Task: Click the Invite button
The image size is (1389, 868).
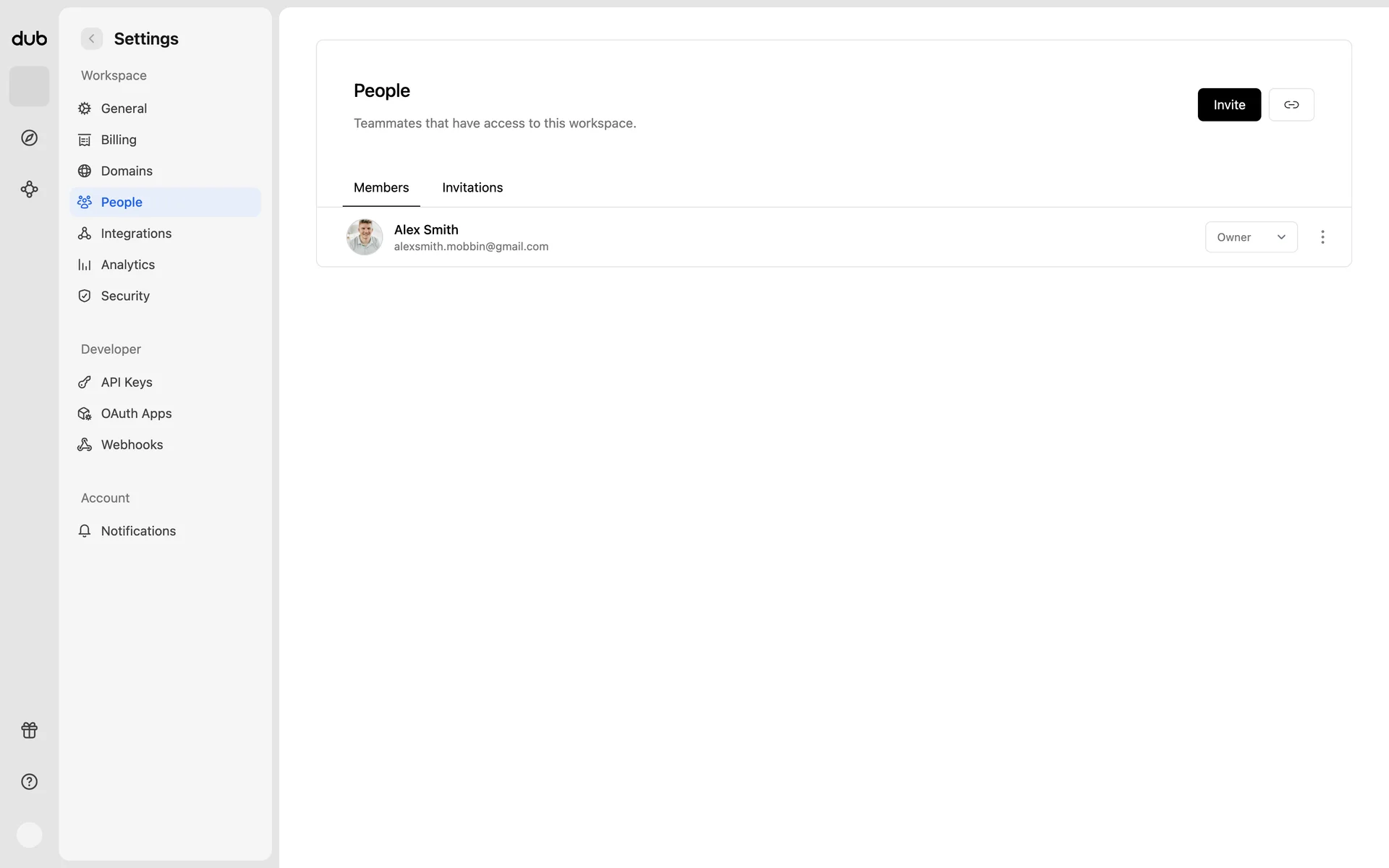Action: tap(1228, 105)
